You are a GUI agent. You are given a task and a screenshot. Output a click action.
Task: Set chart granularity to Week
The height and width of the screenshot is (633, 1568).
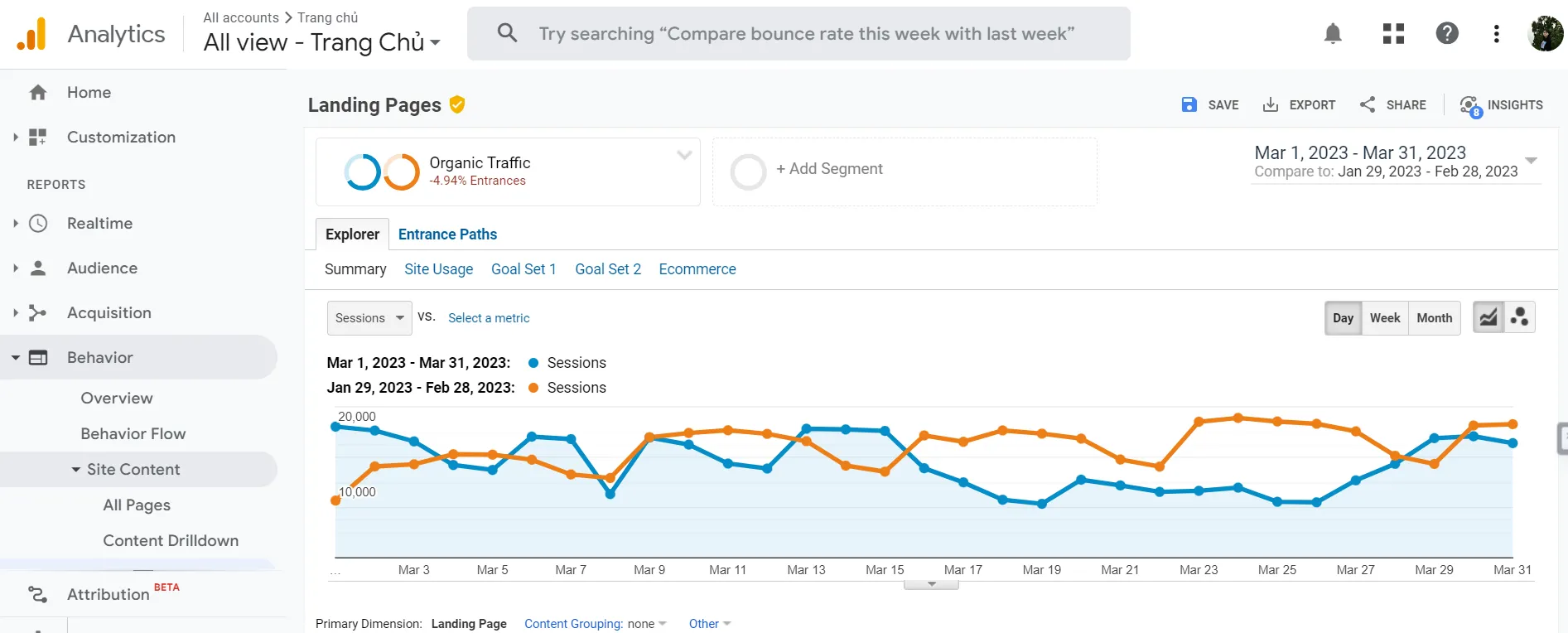1384,318
